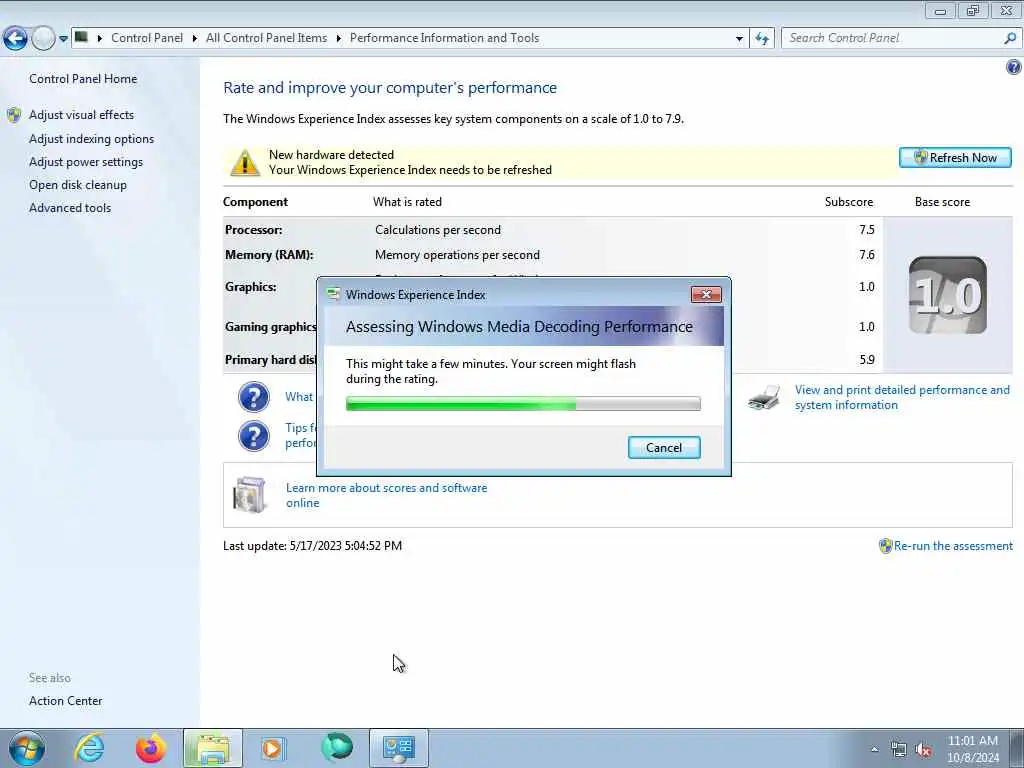Open Windows Media Player from the taskbar
The width and height of the screenshot is (1024, 768).
pyautogui.click(x=273, y=748)
